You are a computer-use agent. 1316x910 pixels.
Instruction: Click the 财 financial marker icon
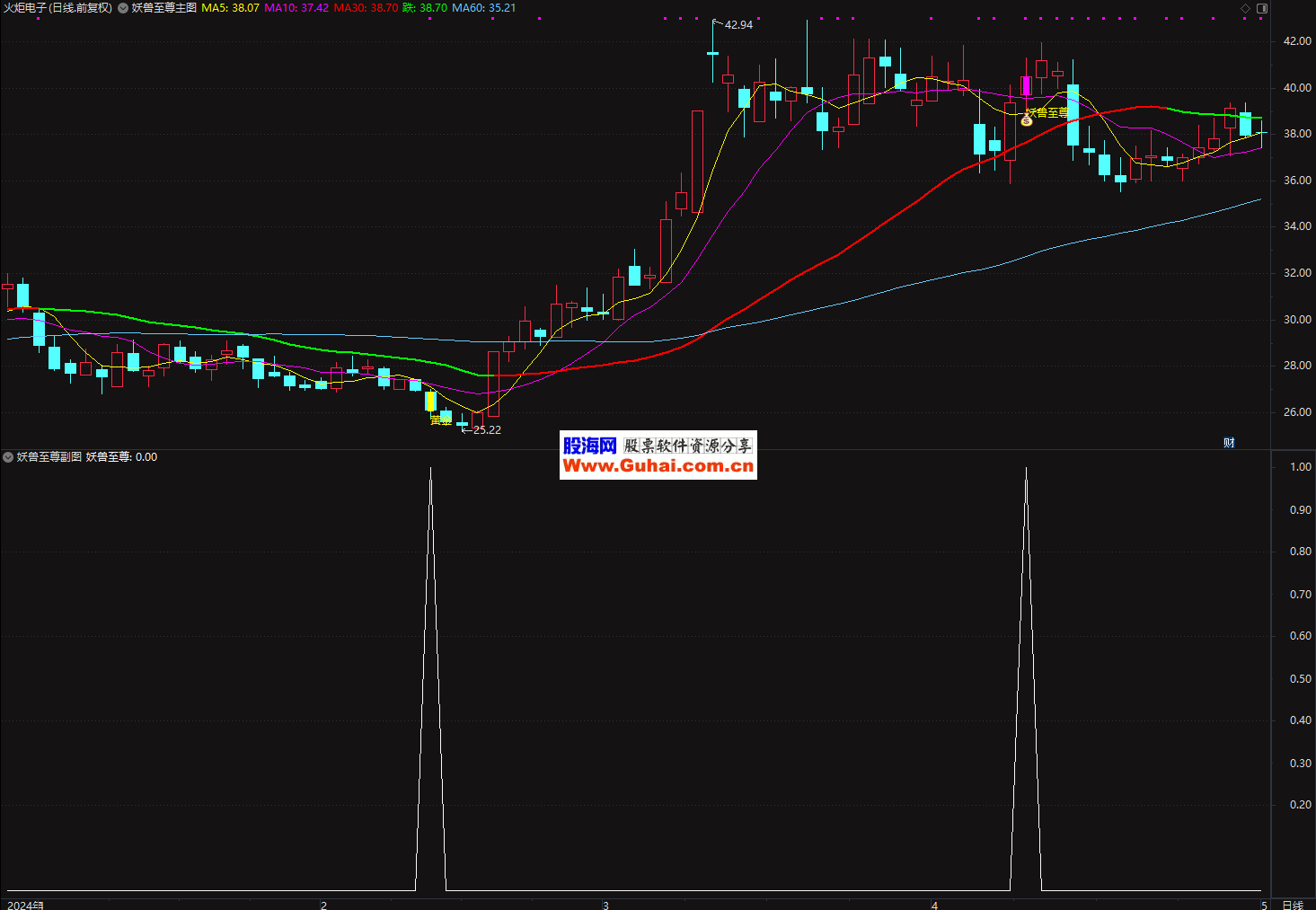coord(1229,442)
